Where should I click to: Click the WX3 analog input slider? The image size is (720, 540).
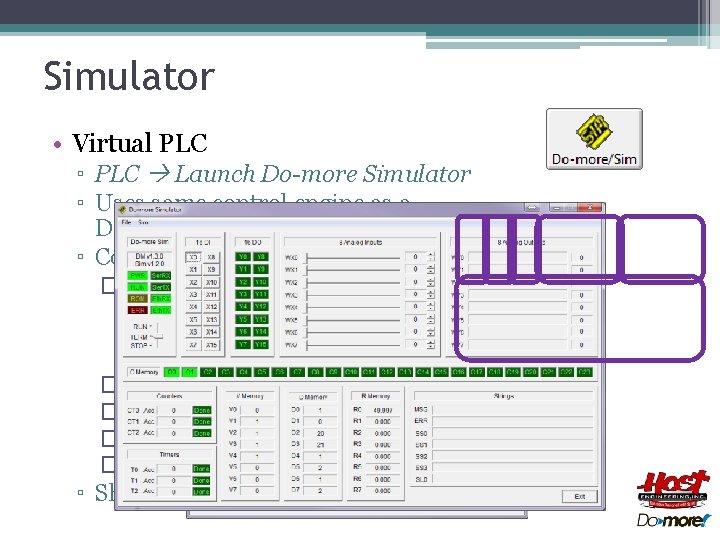tap(353, 295)
